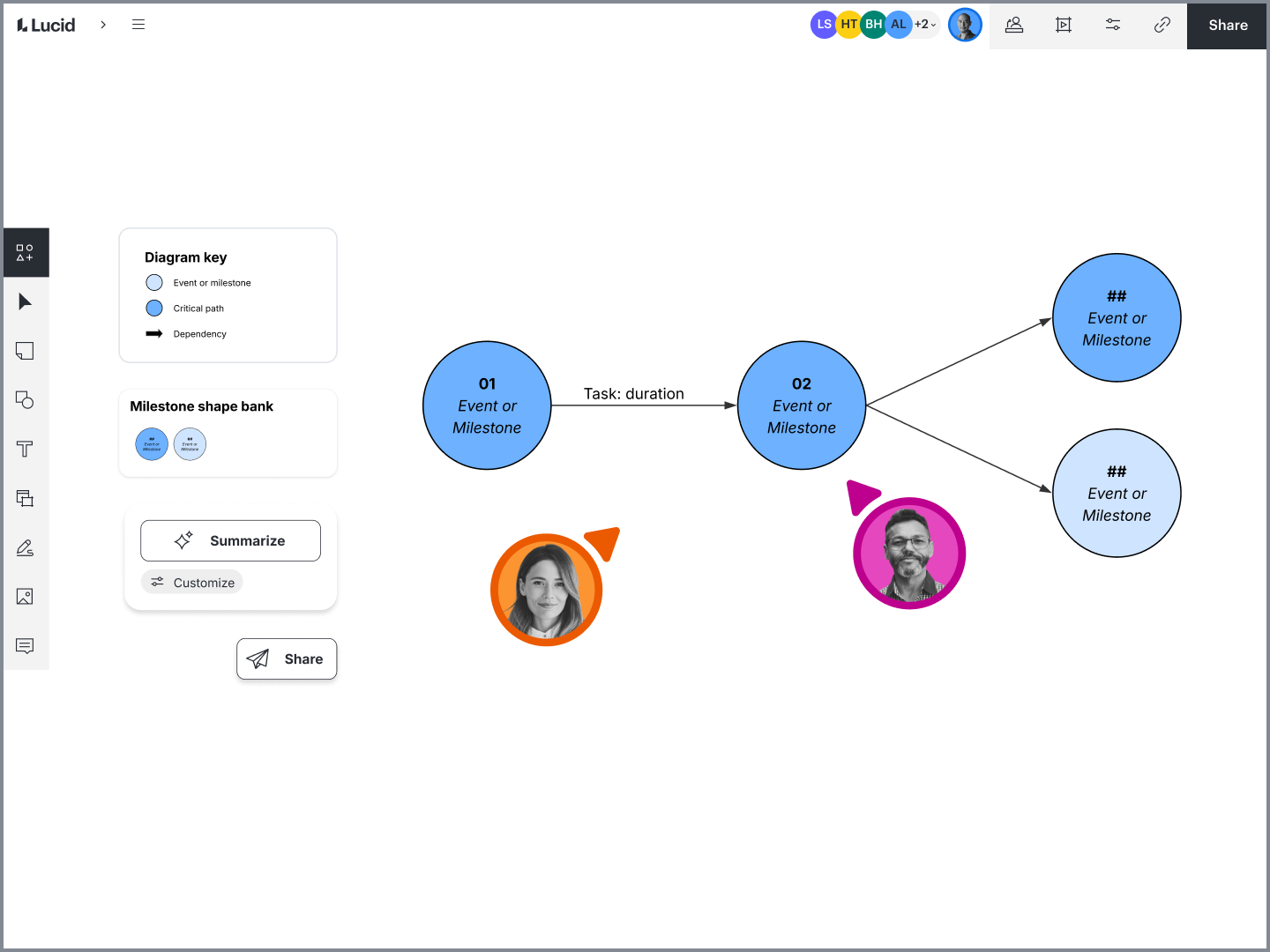This screenshot has height=952, width=1270.
Task: Click the 'Diagram key' heading
Action: (186, 257)
